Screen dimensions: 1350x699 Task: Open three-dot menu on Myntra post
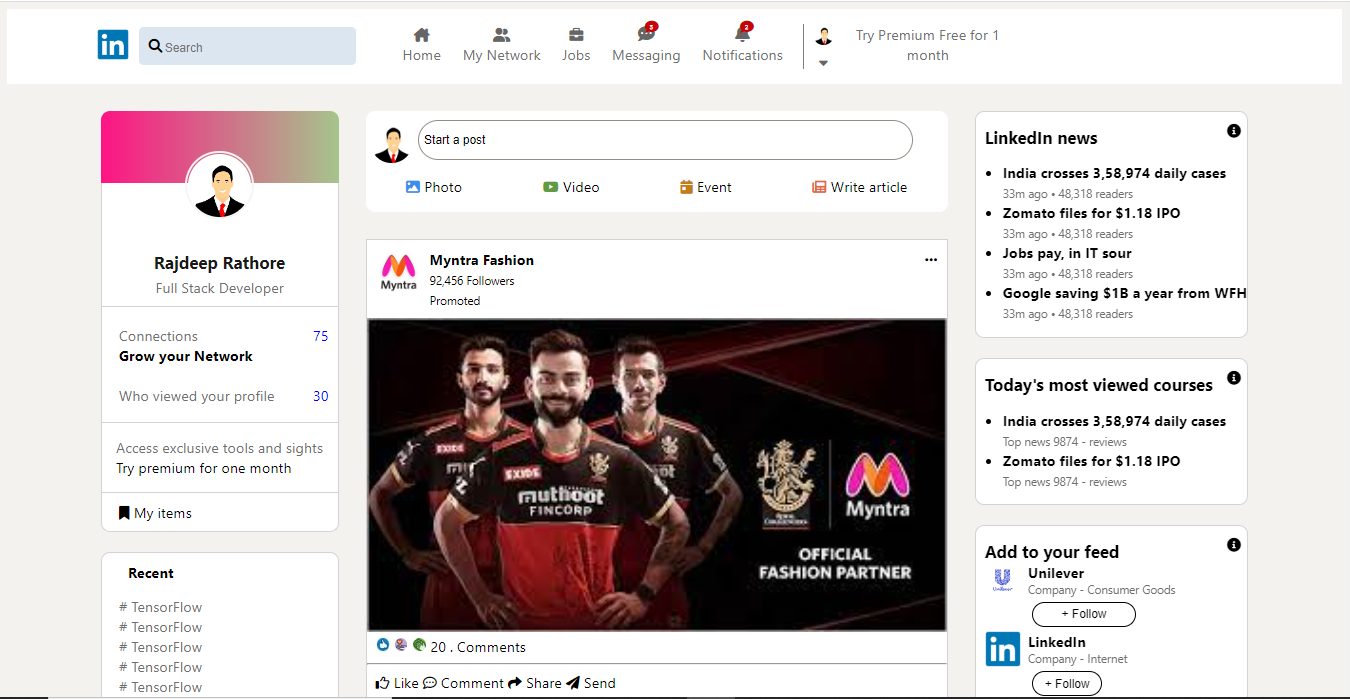(x=931, y=260)
